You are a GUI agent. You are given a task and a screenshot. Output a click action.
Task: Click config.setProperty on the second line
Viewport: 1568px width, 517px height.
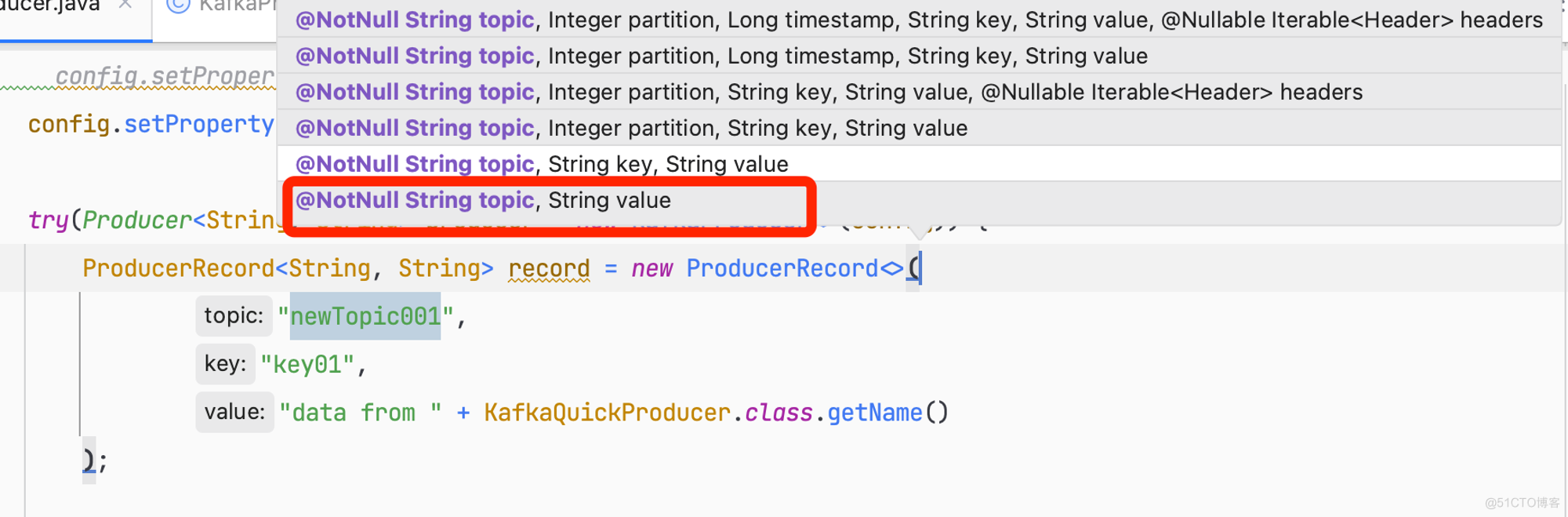point(151,124)
